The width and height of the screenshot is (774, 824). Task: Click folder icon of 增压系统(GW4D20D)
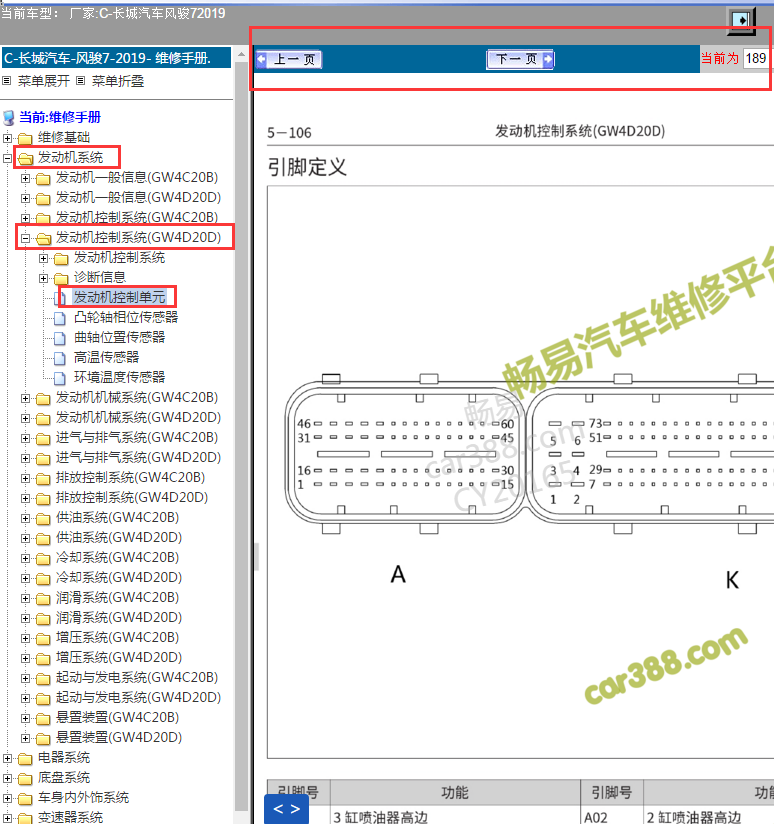click(x=43, y=658)
